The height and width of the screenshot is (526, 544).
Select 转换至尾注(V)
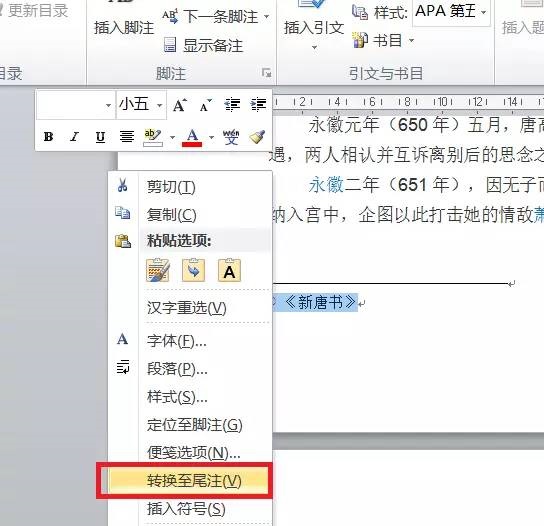coord(190,481)
